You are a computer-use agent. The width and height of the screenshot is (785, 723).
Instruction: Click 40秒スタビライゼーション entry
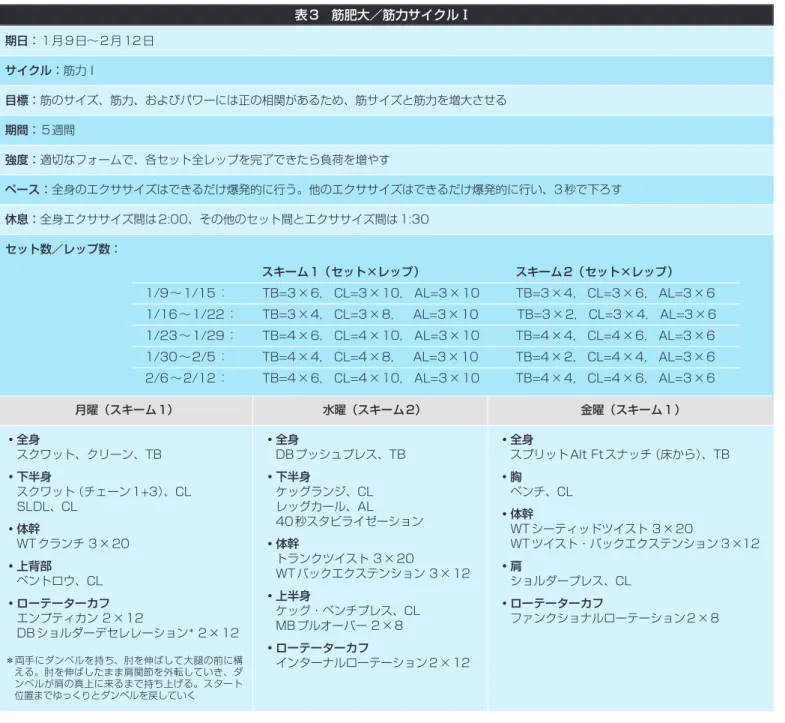pos(349,522)
